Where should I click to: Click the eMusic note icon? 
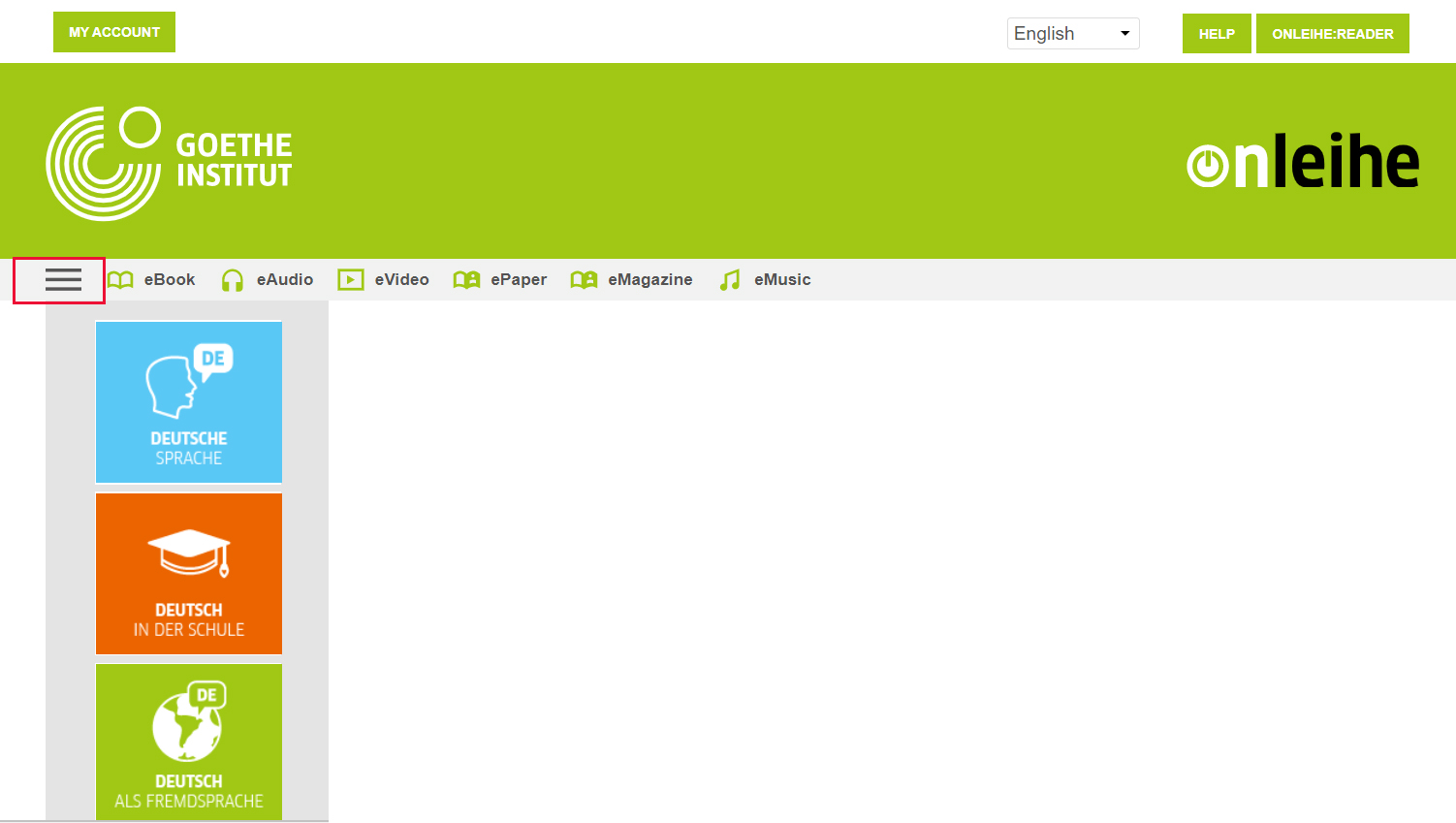tap(730, 280)
